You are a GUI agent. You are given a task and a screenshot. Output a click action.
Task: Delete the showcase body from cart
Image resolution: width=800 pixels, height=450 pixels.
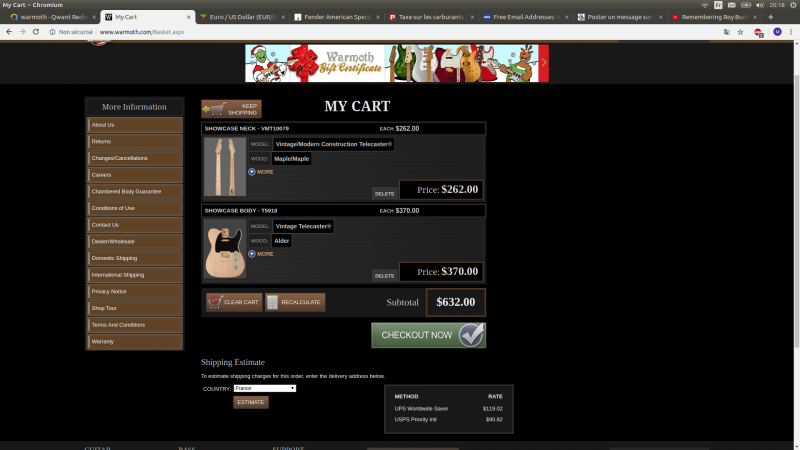coord(384,275)
